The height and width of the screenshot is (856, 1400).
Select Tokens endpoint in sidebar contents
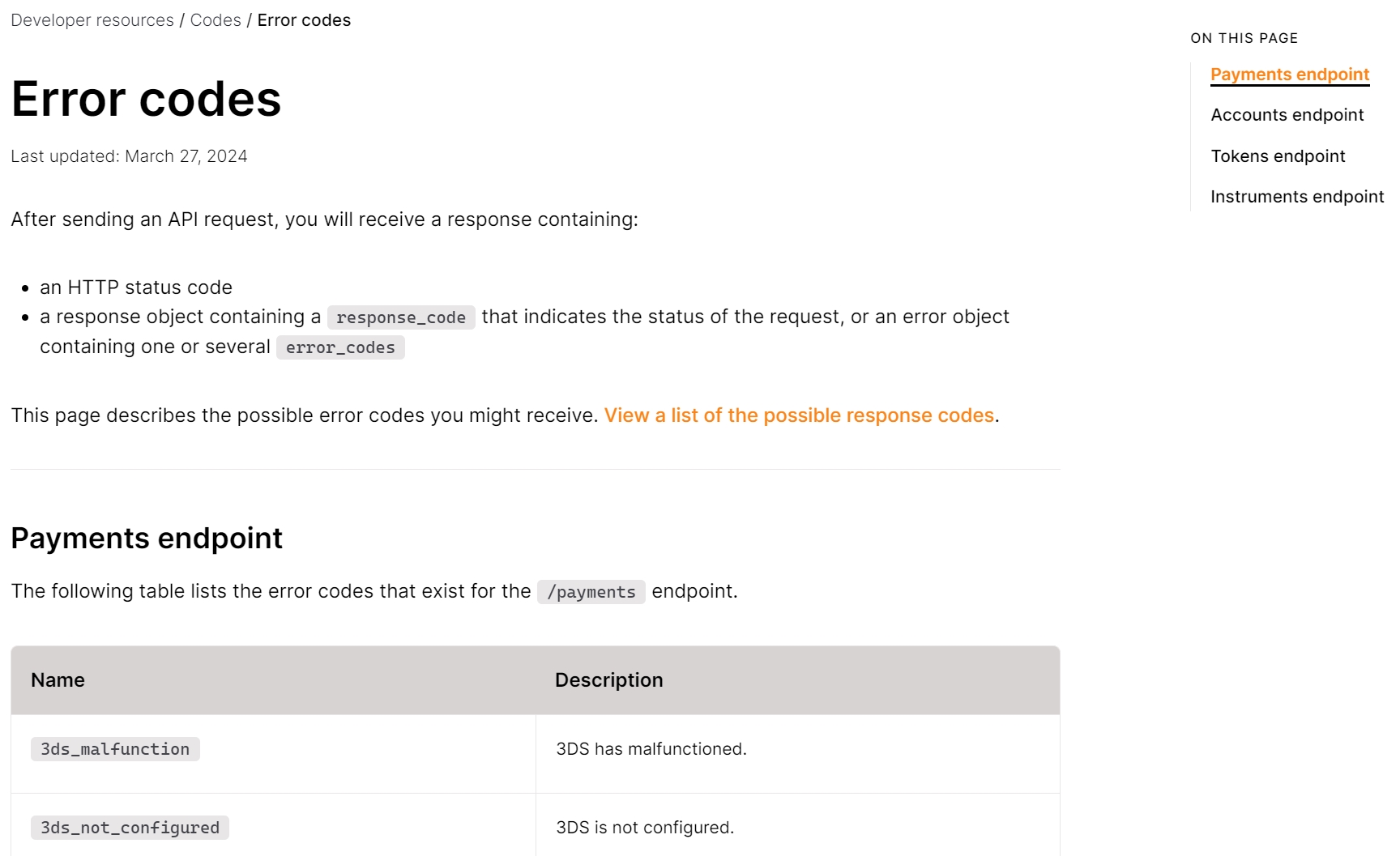pyautogui.click(x=1278, y=156)
